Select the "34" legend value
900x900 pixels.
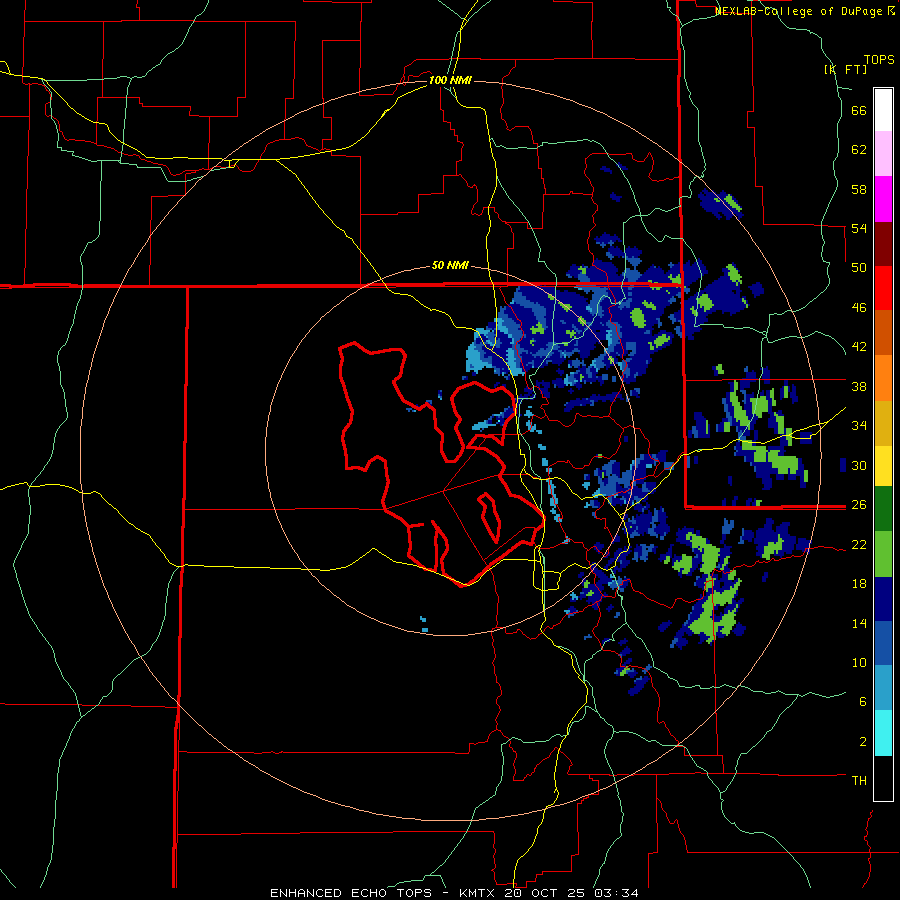pyautogui.click(x=859, y=426)
